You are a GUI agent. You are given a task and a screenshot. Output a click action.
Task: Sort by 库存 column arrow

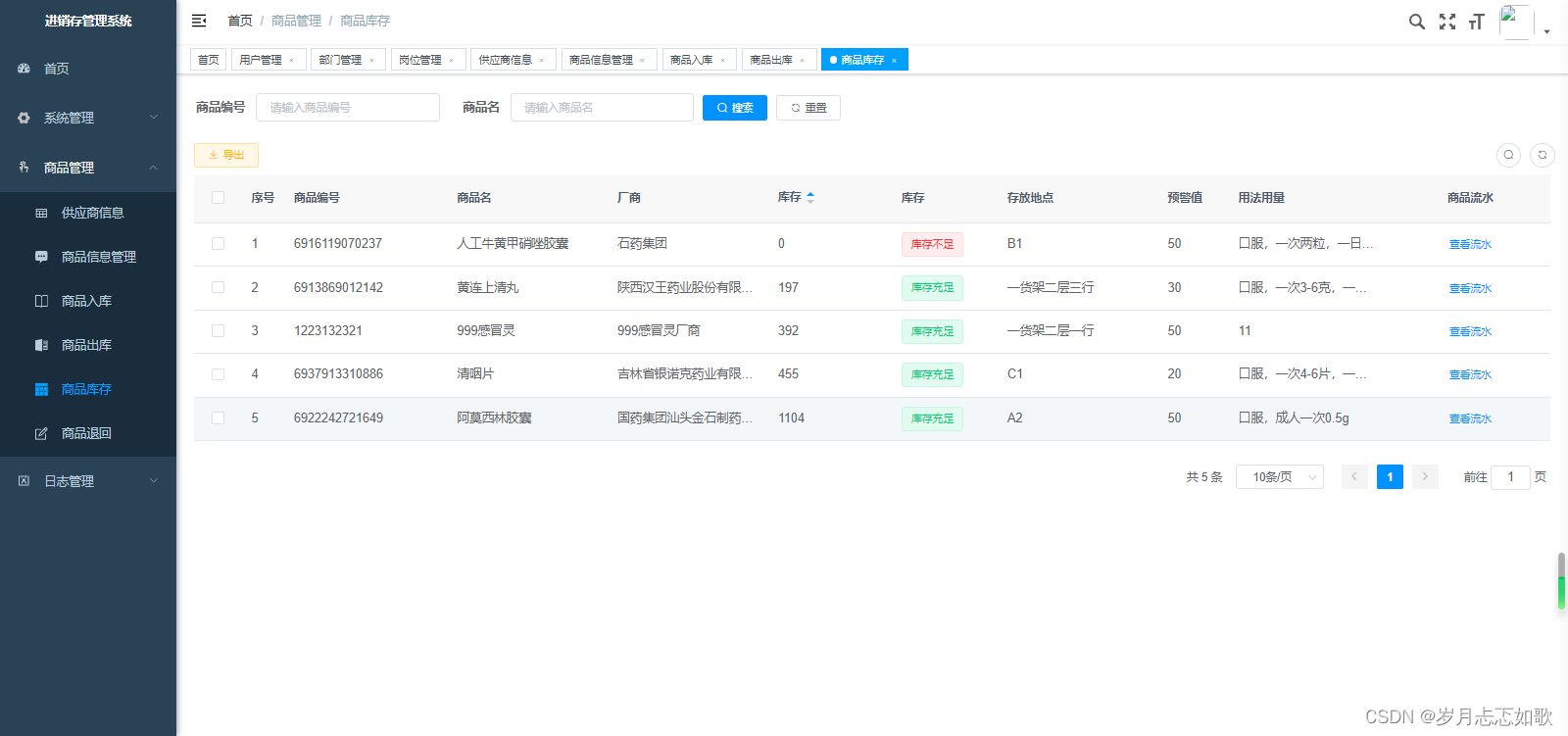pos(810,198)
